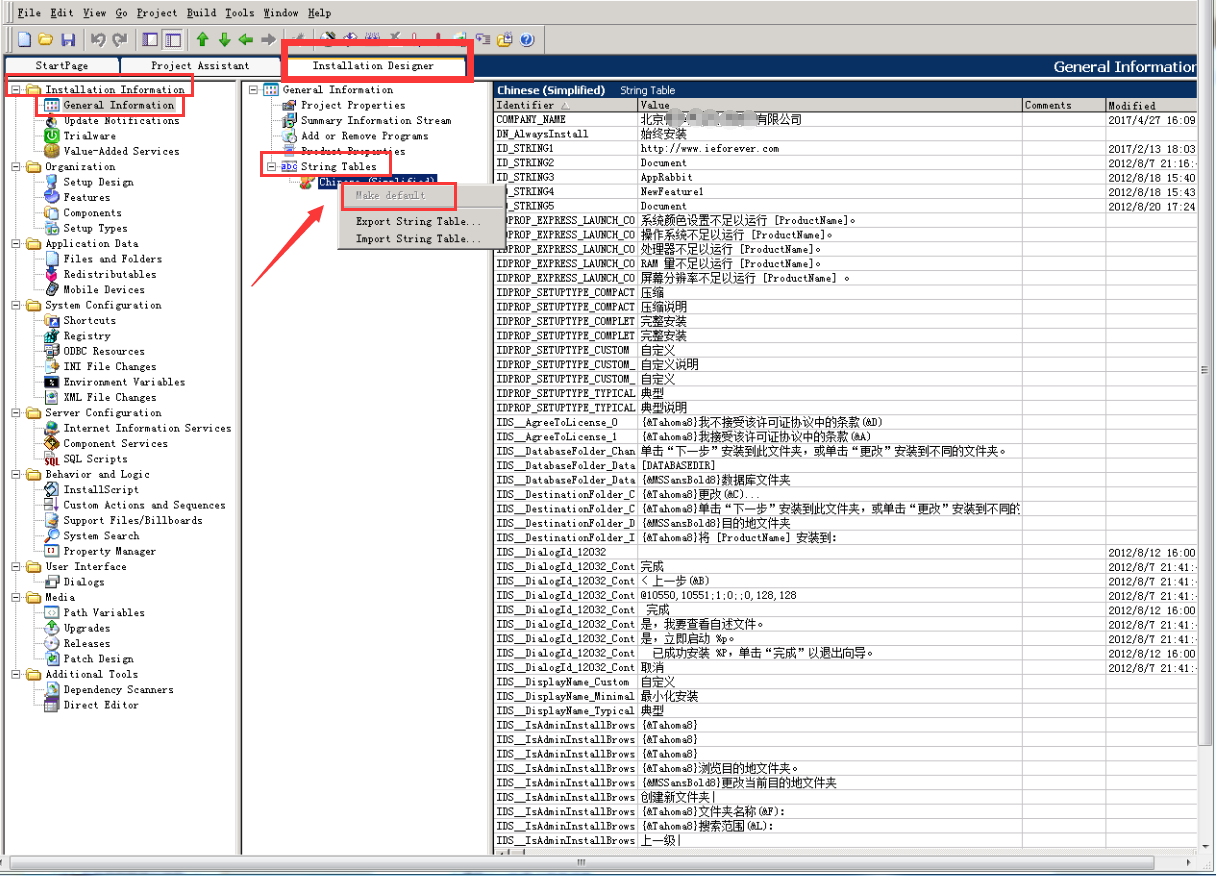
Task: Click the blue Help question mark icon
Action: 527,40
